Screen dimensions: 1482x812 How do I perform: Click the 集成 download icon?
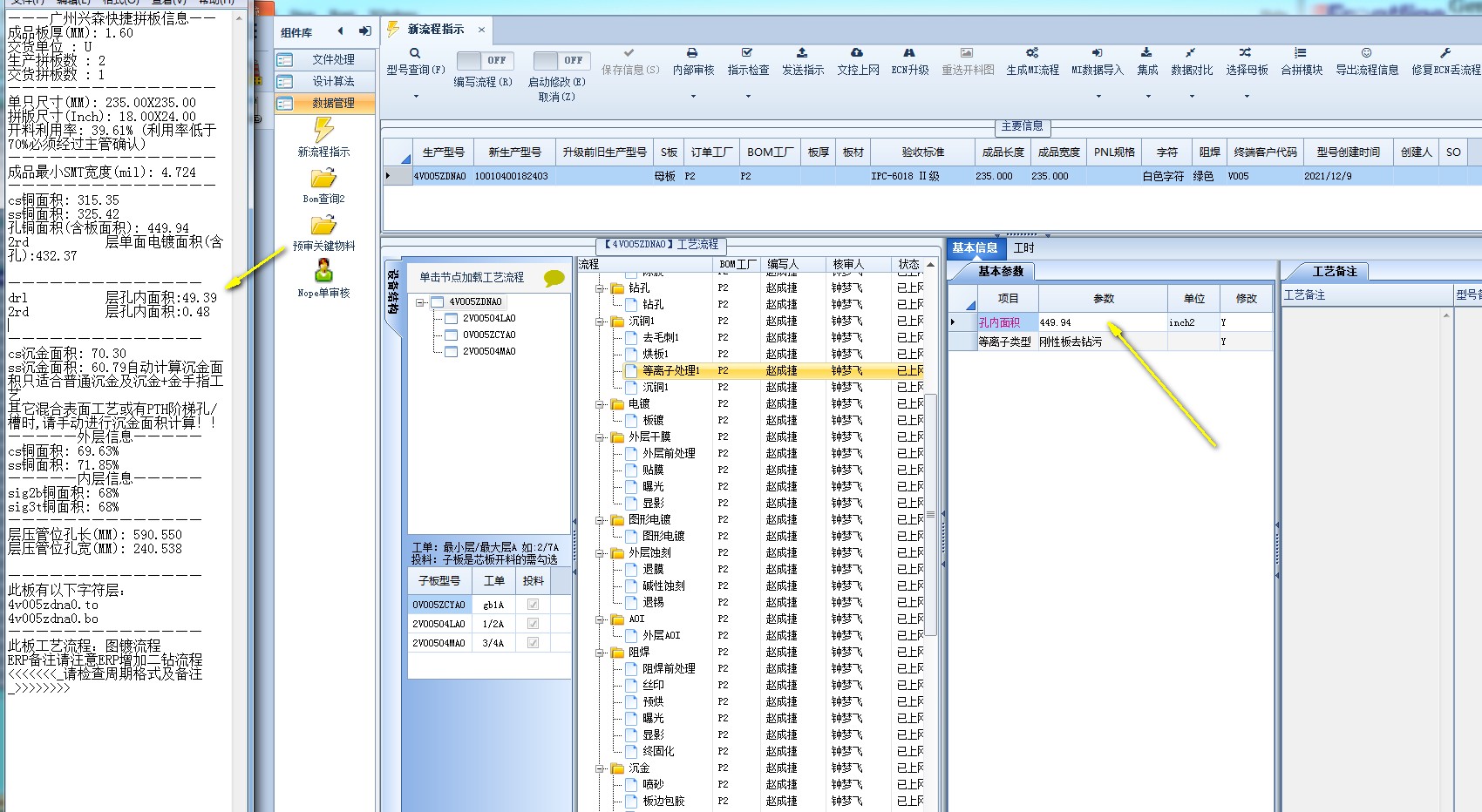[x=1146, y=53]
